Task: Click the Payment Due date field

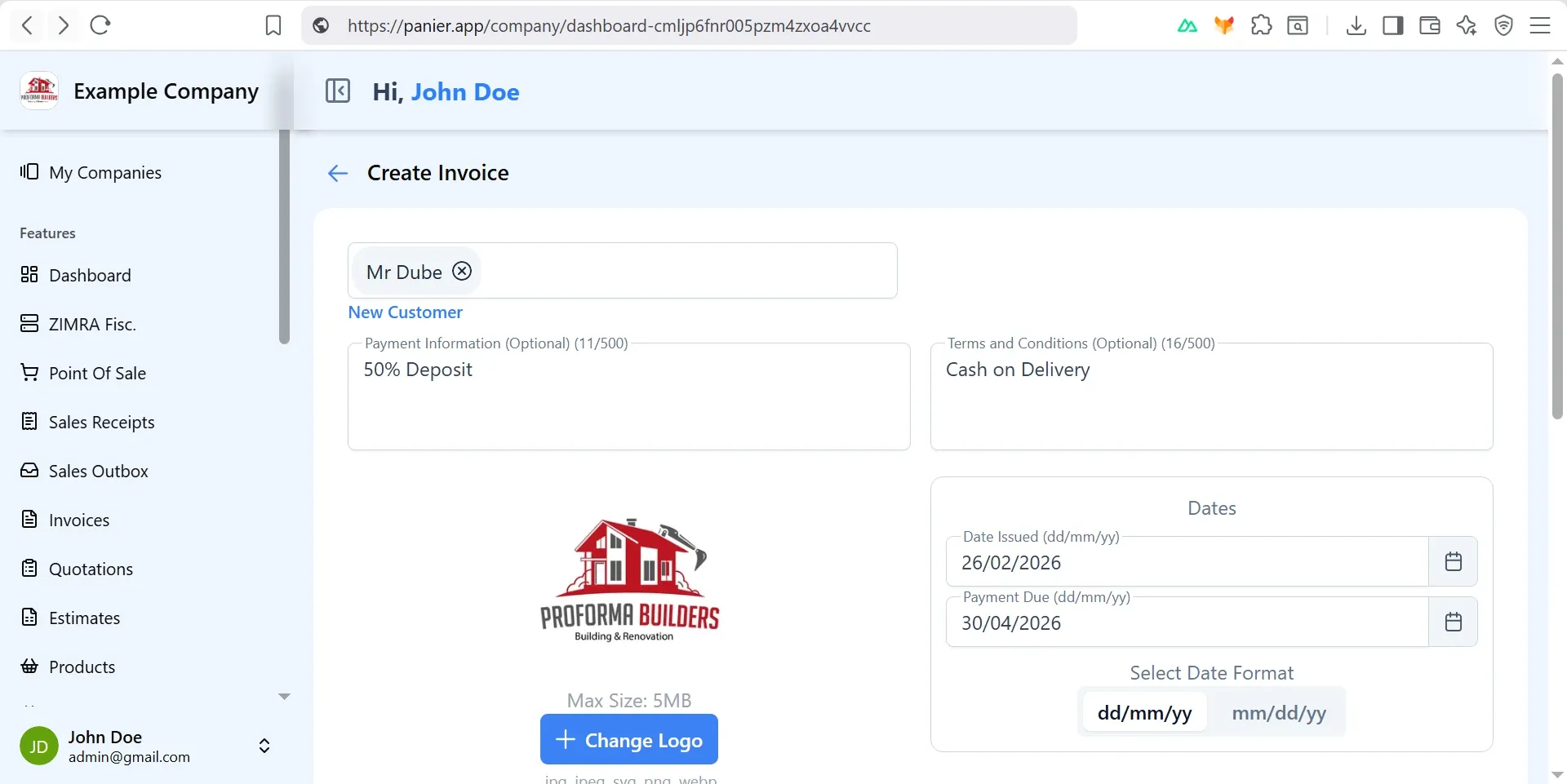Action: (x=1187, y=622)
